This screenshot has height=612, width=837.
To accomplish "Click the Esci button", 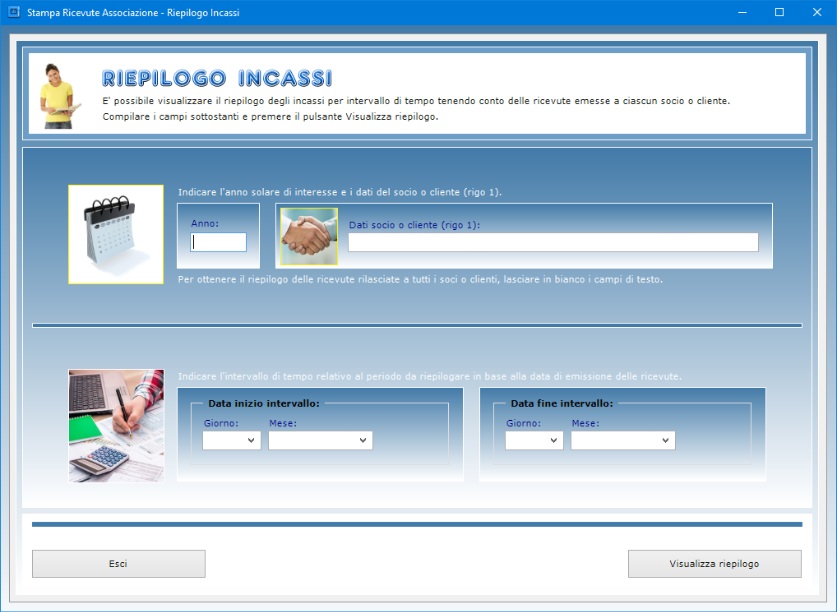I will (x=119, y=564).
